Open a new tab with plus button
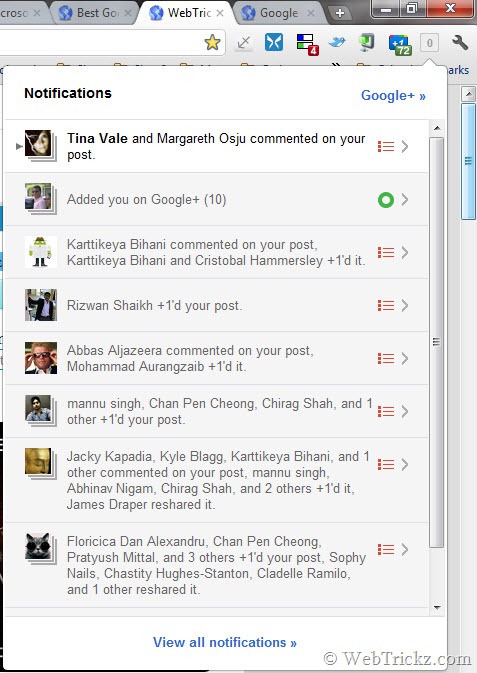Screen dimensions: 477x673 [x=340, y=13]
